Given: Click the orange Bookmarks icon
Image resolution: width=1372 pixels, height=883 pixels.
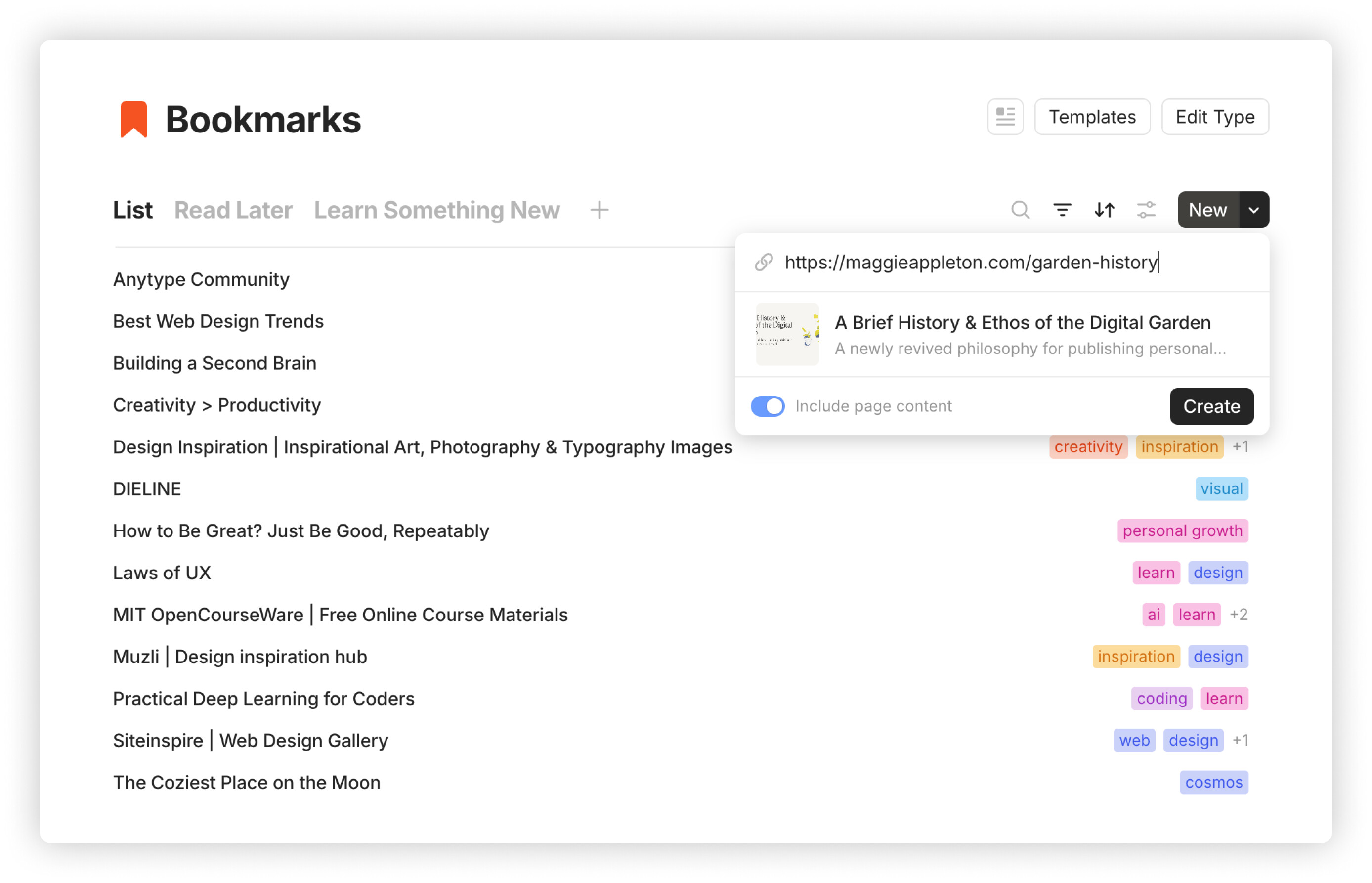Looking at the screenshot, I should pos(133,119).
